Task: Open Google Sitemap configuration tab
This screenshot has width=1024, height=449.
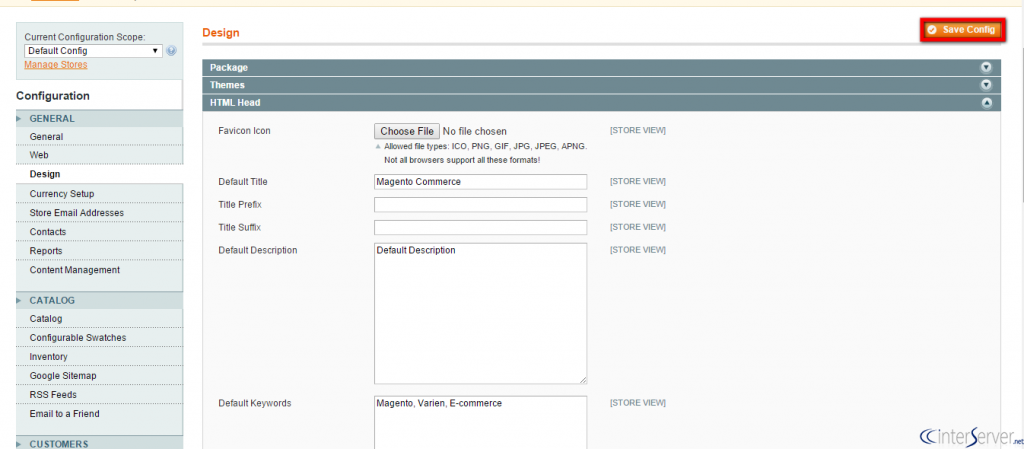Action: coord(99,376)
